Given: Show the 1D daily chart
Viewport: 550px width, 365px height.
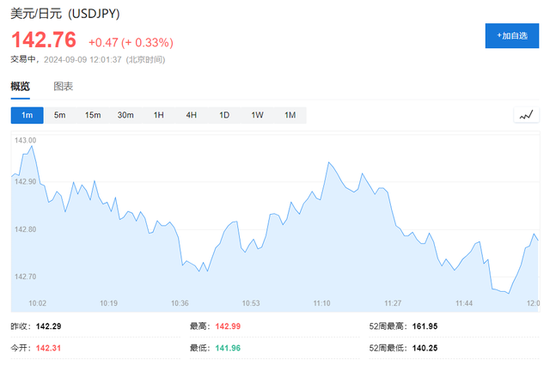Looking at the screenshot, I should point(224,115).
